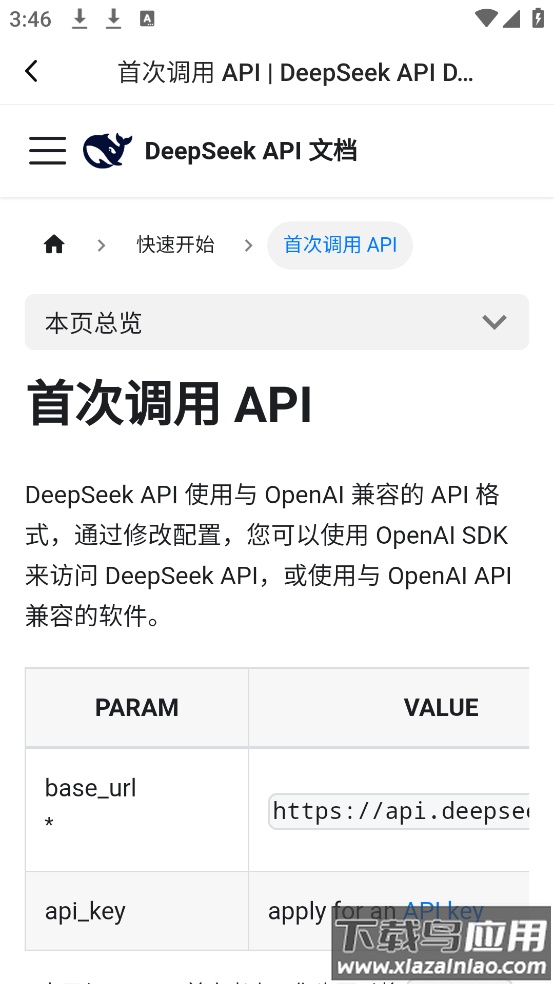Tap the second download icon in status bar

113,19
